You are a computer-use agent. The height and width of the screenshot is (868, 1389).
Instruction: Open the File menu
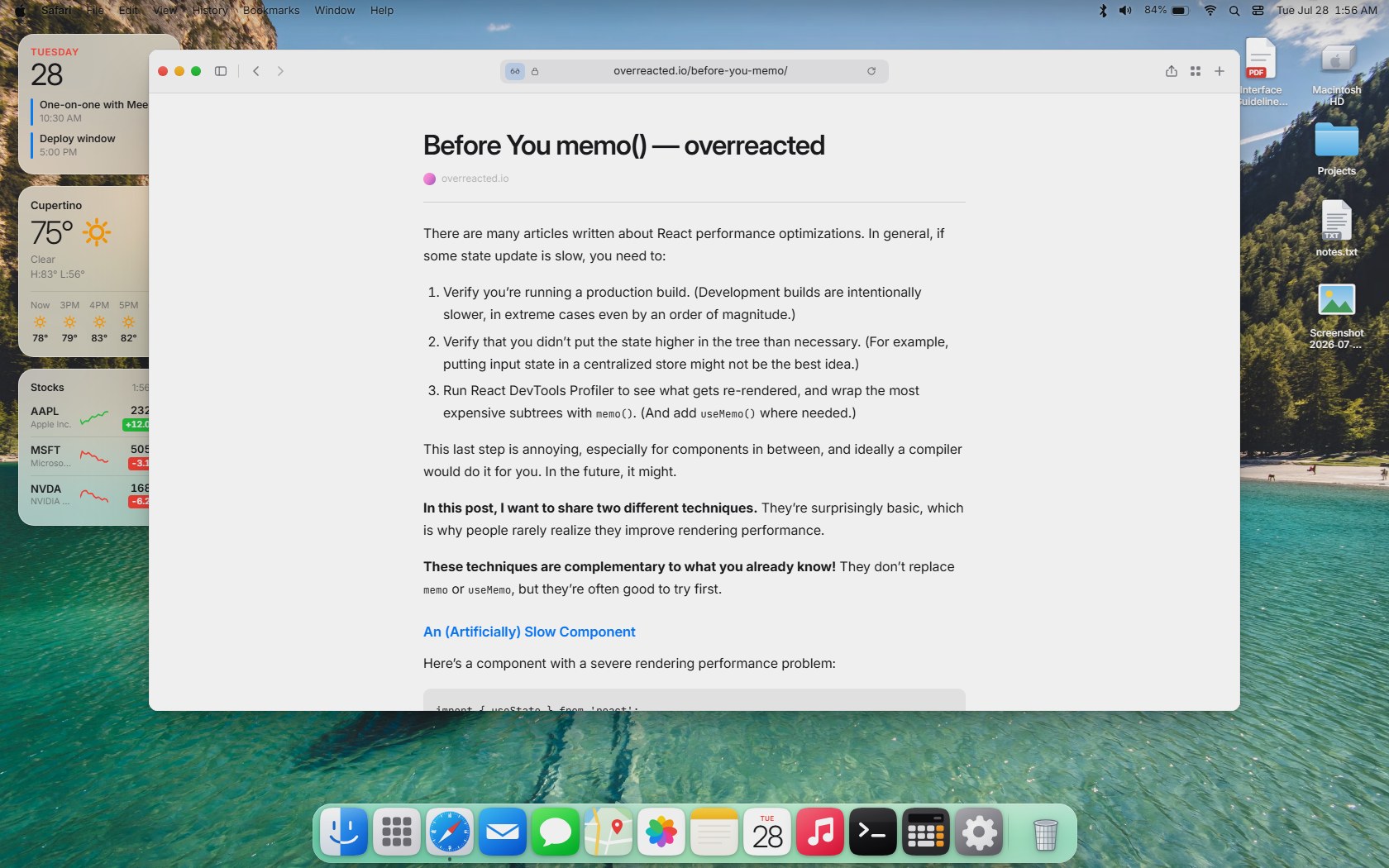(x=95, y=11)
